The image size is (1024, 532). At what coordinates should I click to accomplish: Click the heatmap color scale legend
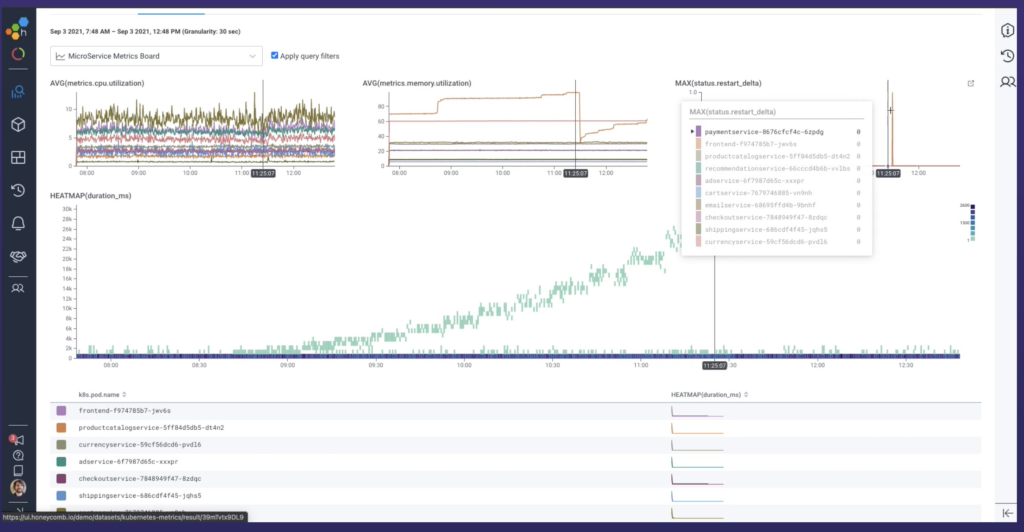[x=968, y=223]
